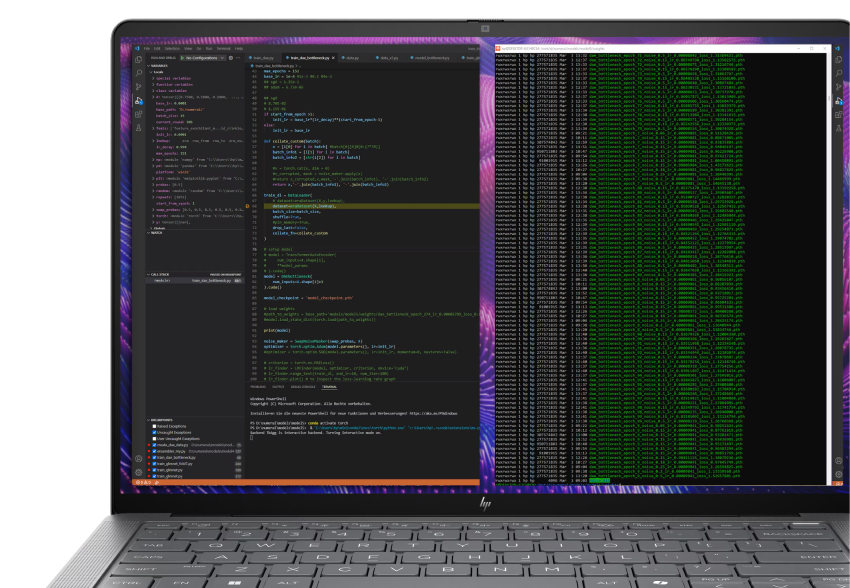Open the Explorer view in activity bar
The width and height of the screenshot is (850, 588).
pos(139,61)
